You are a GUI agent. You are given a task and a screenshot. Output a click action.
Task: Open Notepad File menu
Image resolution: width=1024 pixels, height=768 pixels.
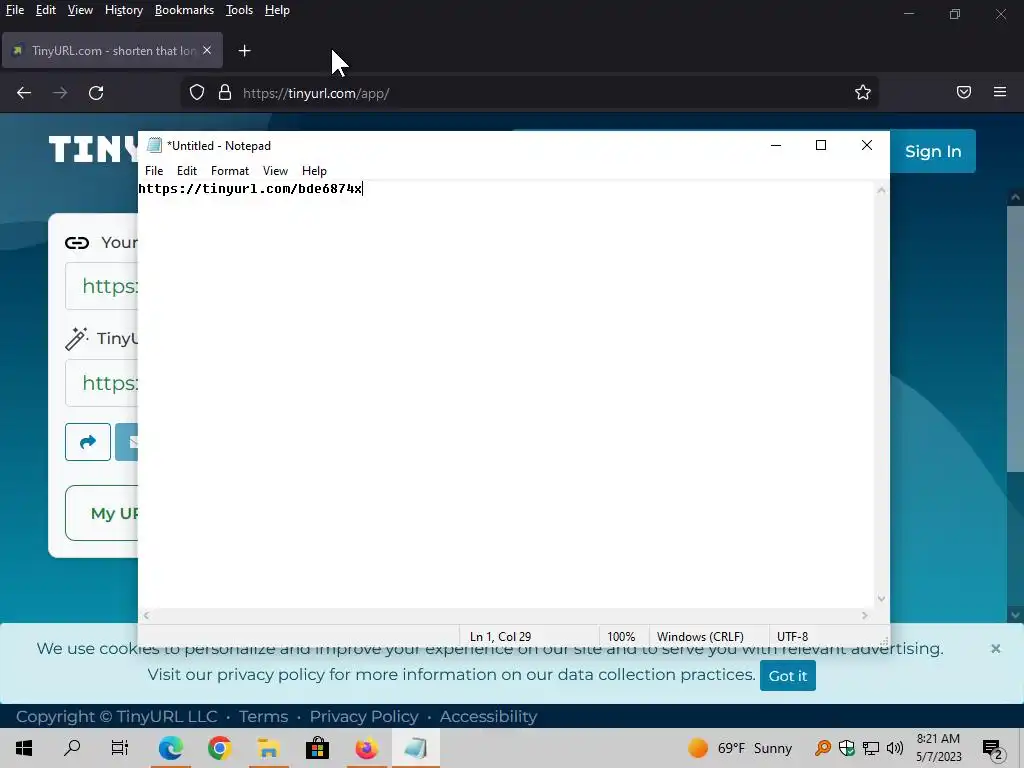(154, 170)
